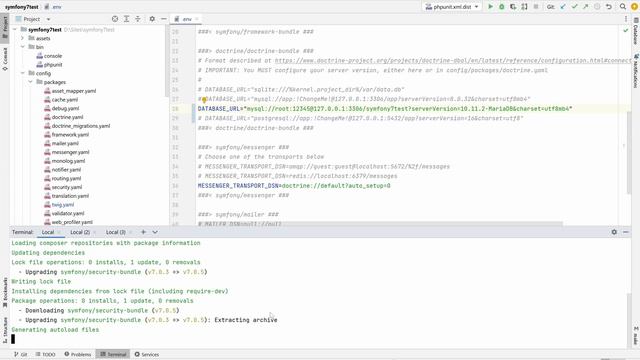Collapse the symfony7test root node
Screen dimensions: 640x360
(x=15, y=29)
